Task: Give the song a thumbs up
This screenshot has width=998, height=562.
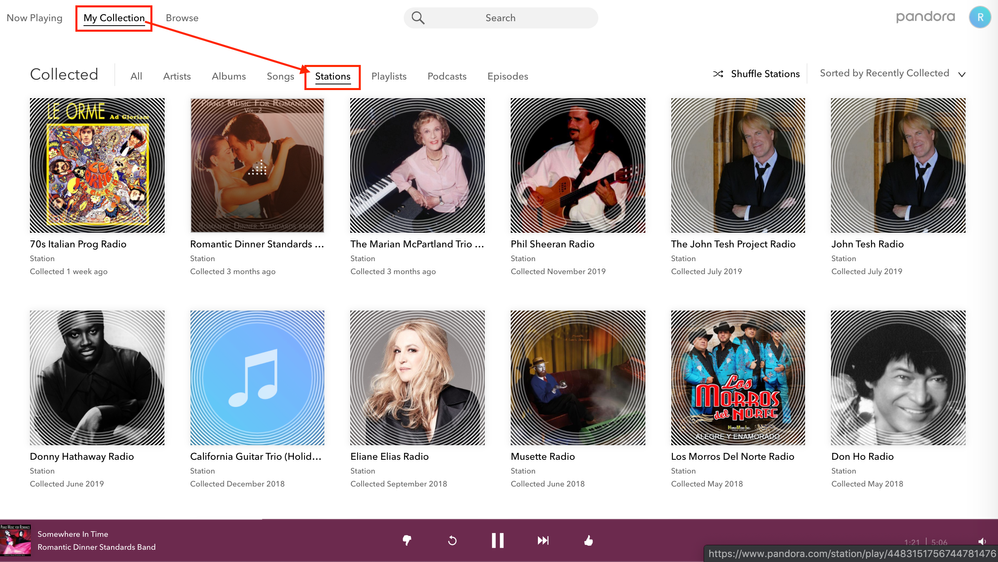Action: 588,541
